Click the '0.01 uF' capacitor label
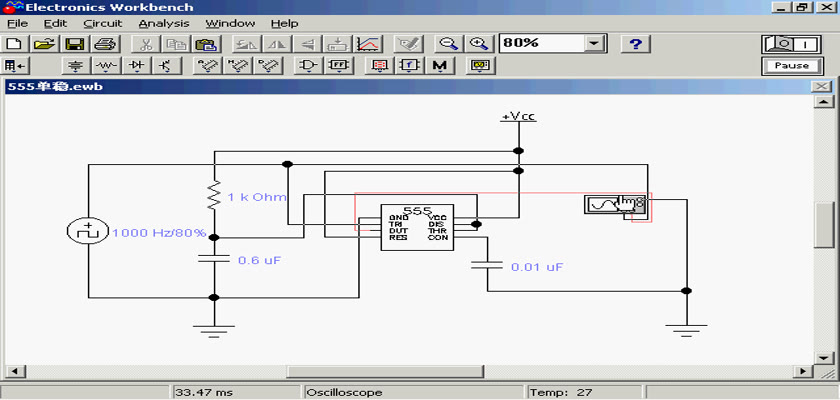The height and width of the screenshot is (400, 840). pyautogui.click(x=537, y=267)
